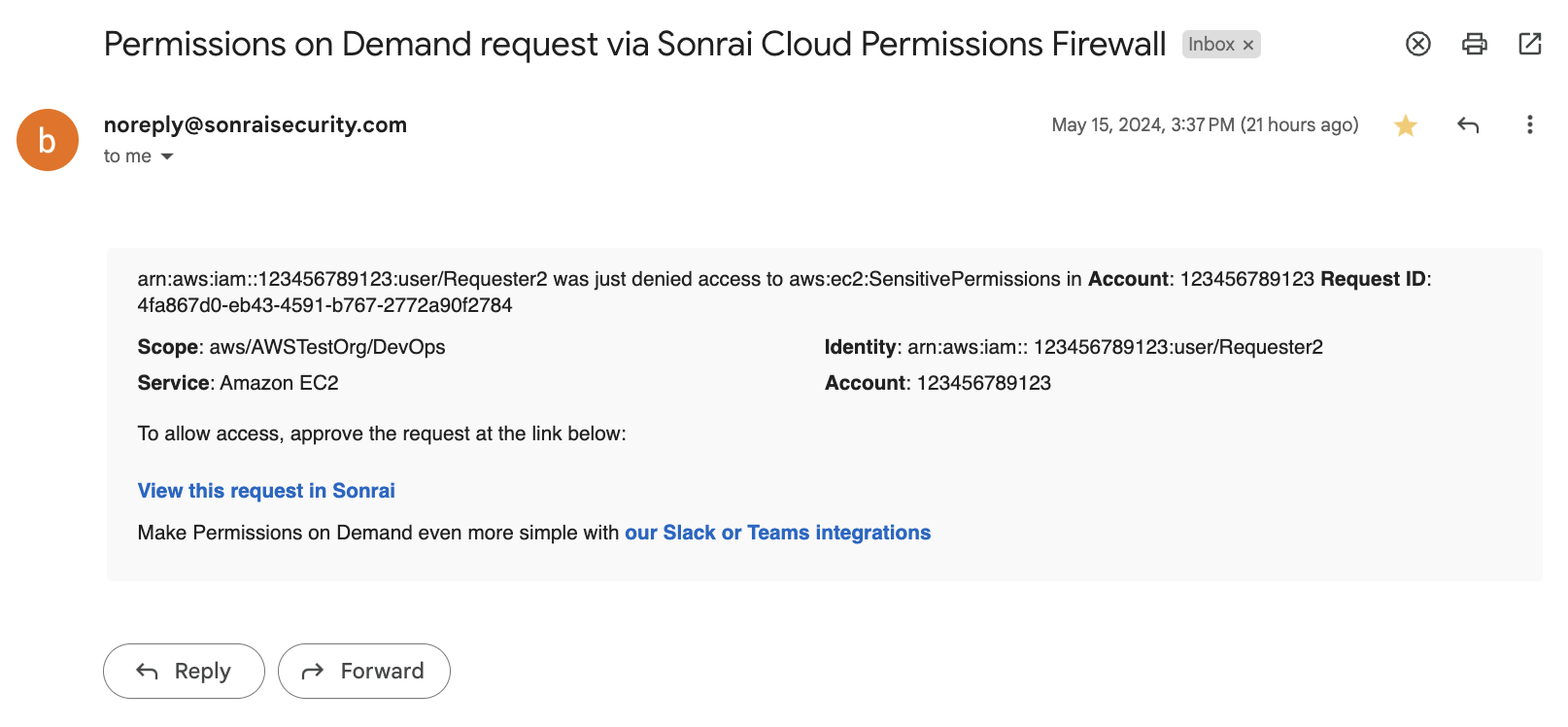This screenshot has width=1568, height=727.
Task: Click the forward arrow icon inside Forward button
Action: tap(313, 671)
